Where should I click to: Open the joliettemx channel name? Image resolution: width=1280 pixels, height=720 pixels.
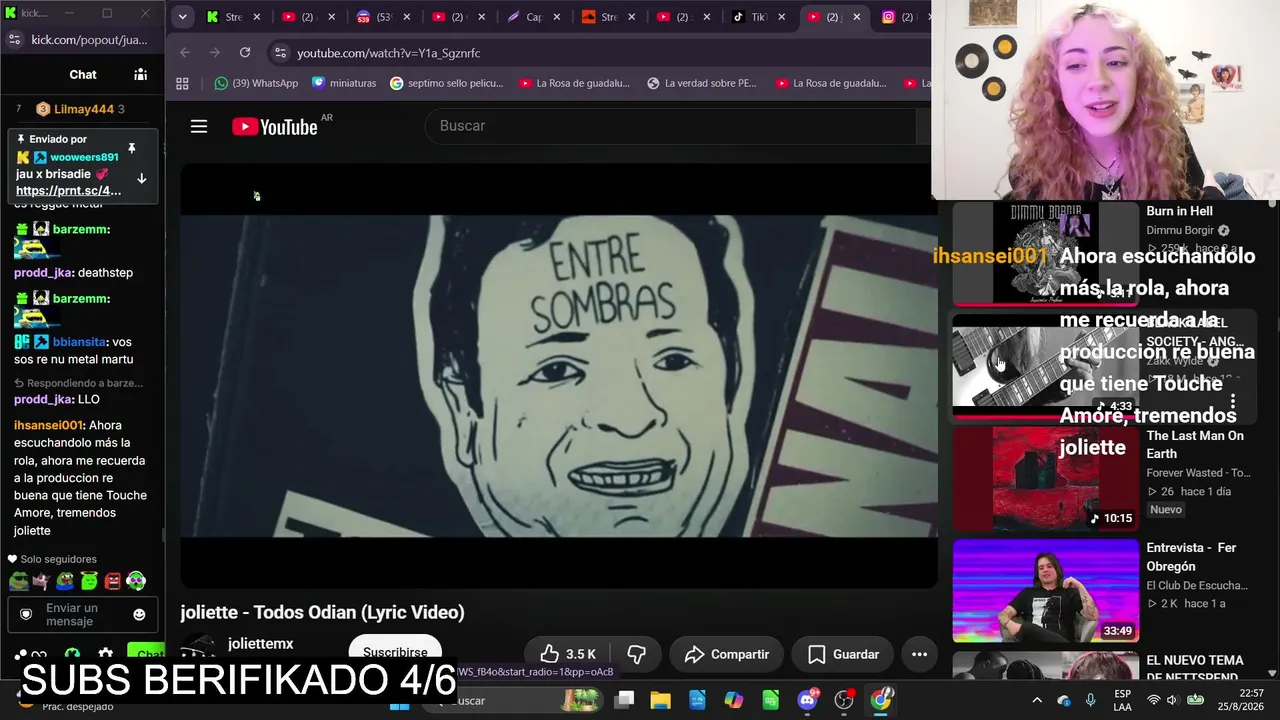click(x=260, y=644)
